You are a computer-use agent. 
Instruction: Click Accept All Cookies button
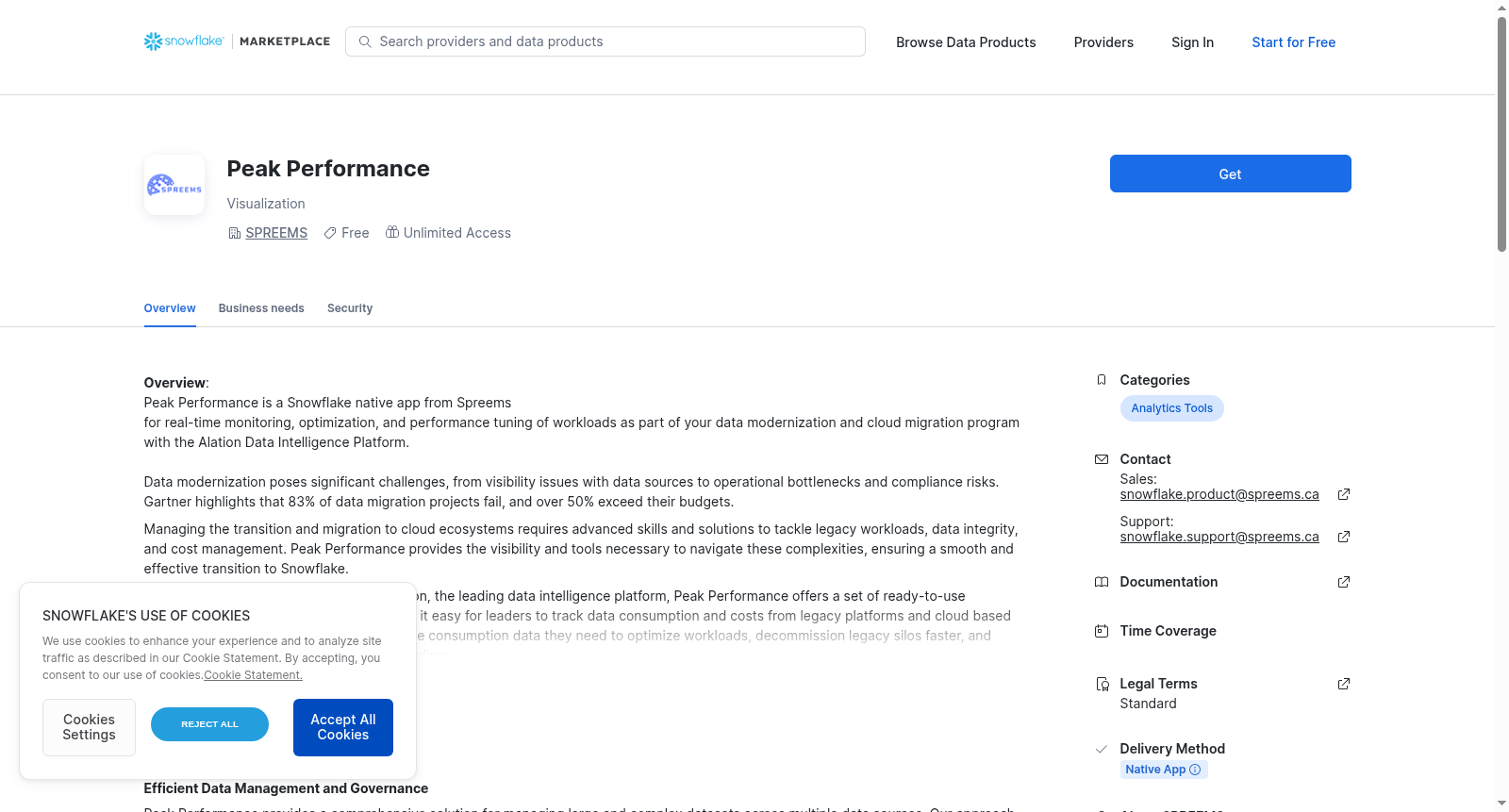tap(343, 727)
